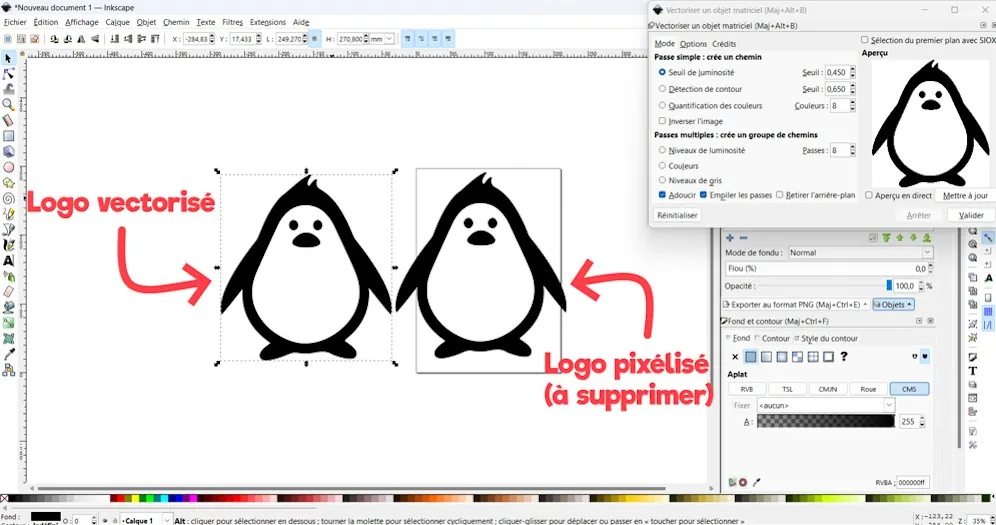The image size is (996, 525).
Task: Select the Gradient tool
Action: click(x=8, y=323)
